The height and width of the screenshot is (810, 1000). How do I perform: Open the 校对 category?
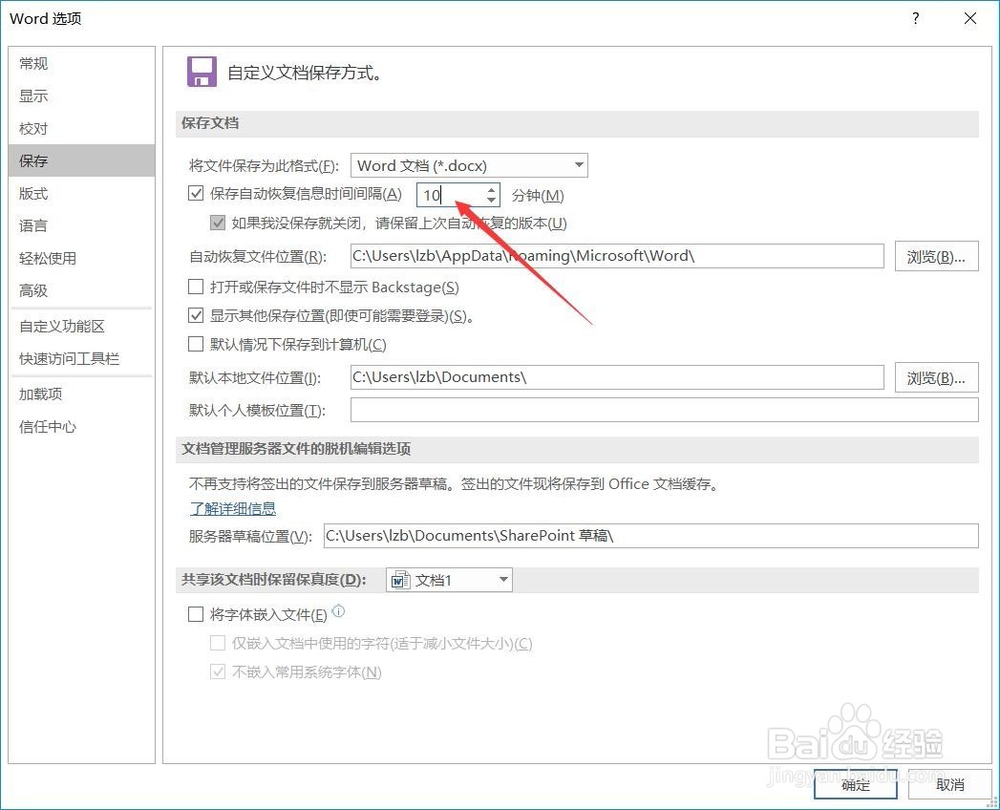point(82,129)
